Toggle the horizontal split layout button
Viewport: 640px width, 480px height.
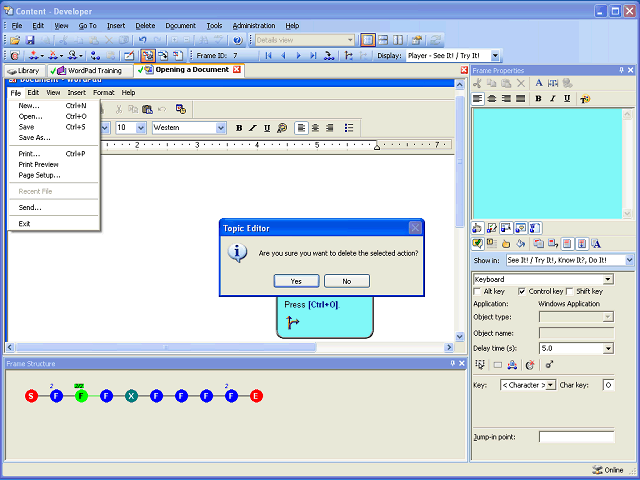[x=383, y=40]
